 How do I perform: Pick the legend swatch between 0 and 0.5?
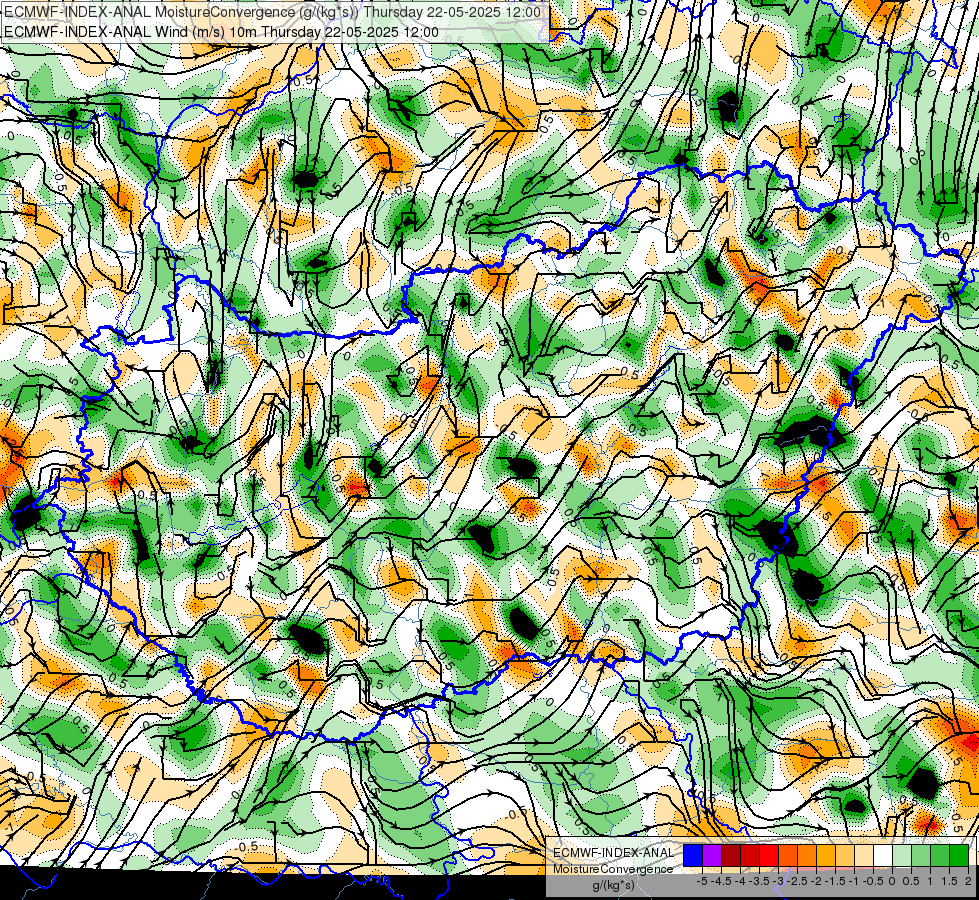click(x=902, y=855)
